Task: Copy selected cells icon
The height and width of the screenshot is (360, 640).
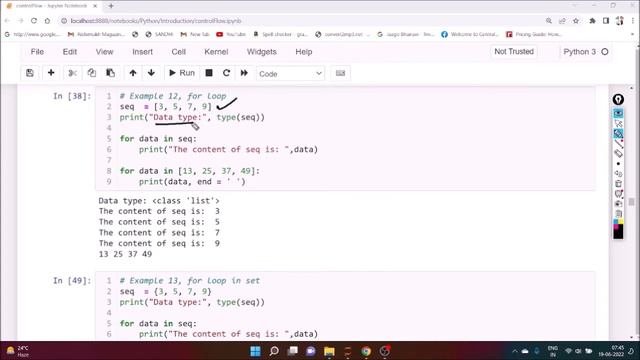Action: (91, 73)
